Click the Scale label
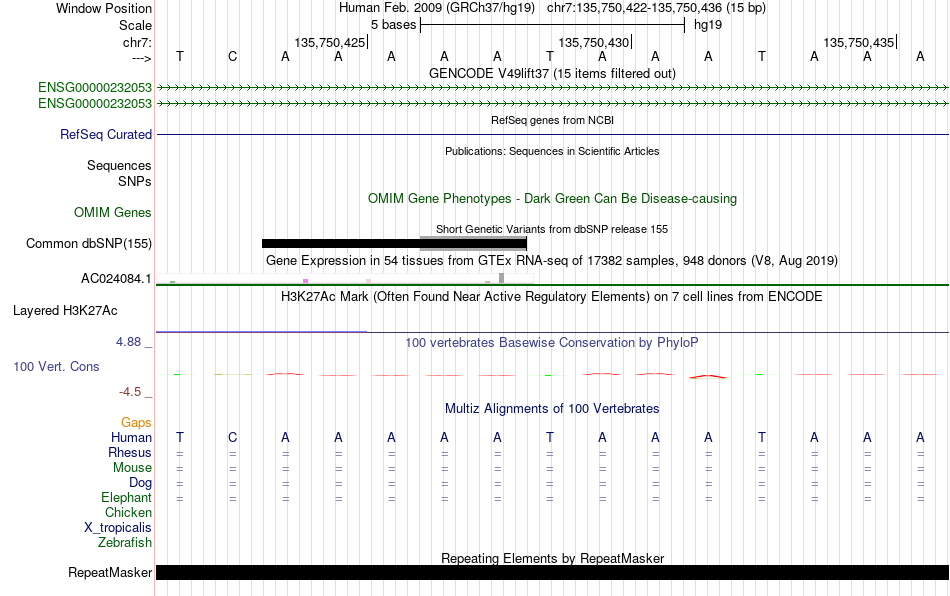This screenshot has width=950, height=596. [135, 25]
